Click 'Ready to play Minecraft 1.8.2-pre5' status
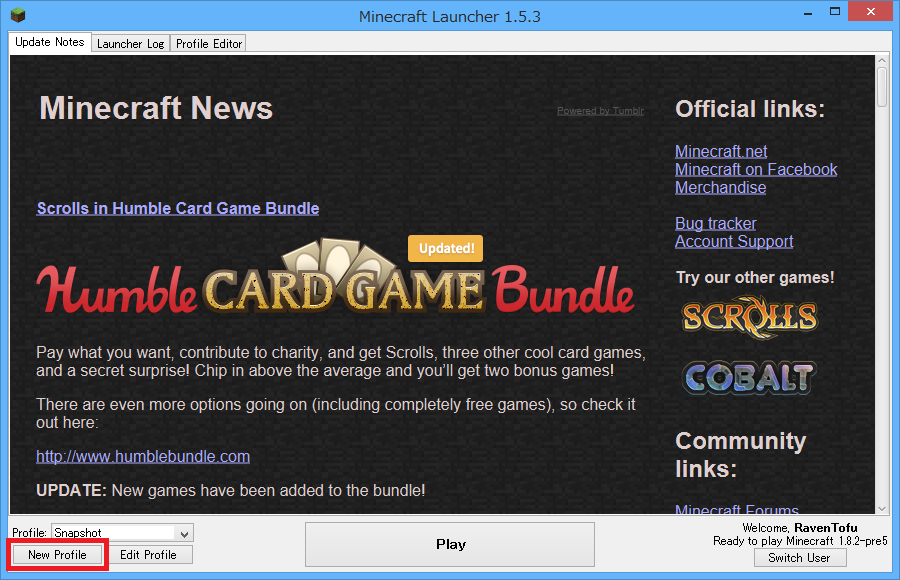Screen dimensions: 900x580 (800, 541)
